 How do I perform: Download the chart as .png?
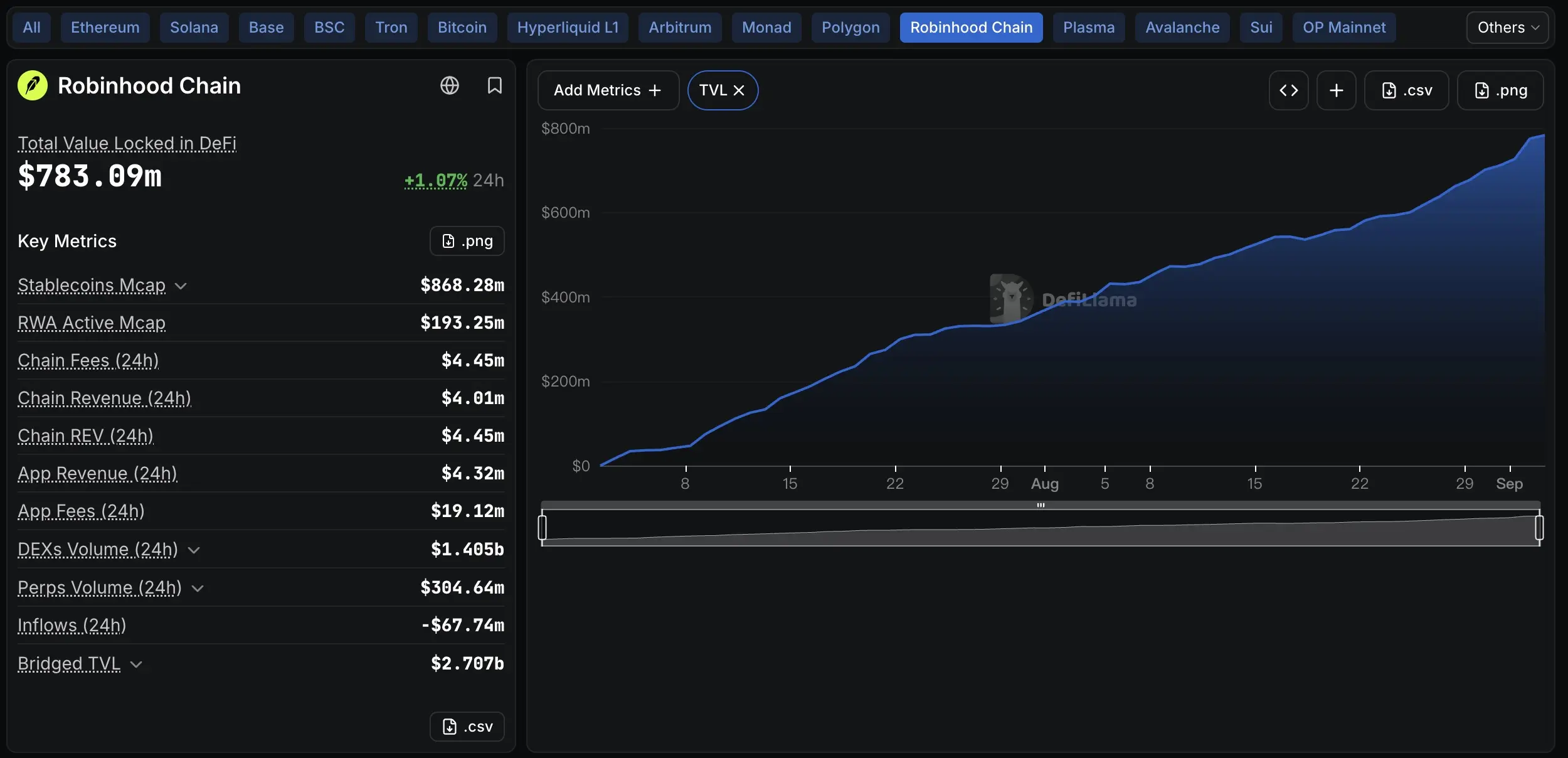click(x=1500, y=90)
